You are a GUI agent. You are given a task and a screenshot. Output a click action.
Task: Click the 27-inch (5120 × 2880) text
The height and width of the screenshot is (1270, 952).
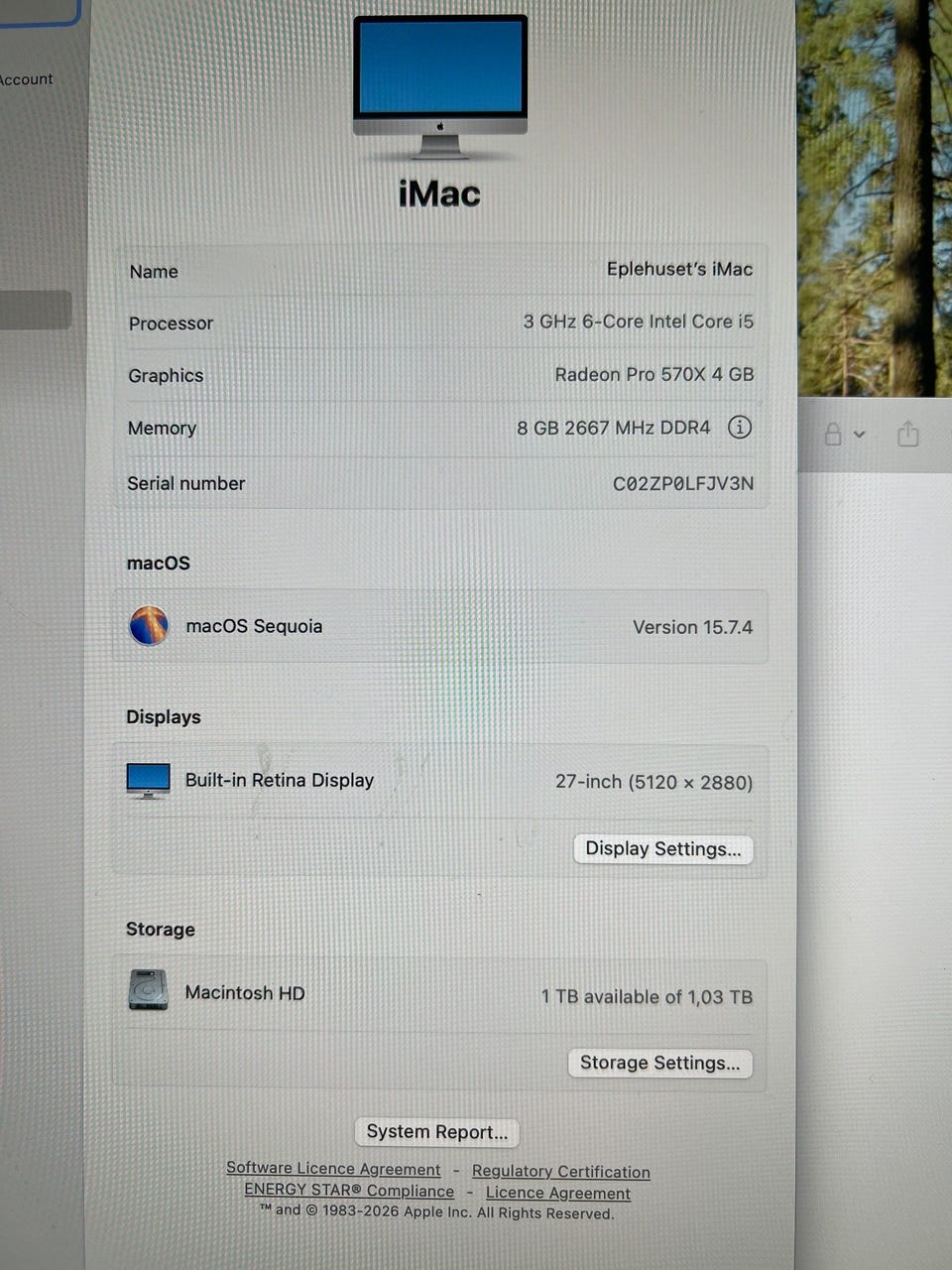(654, 782)
